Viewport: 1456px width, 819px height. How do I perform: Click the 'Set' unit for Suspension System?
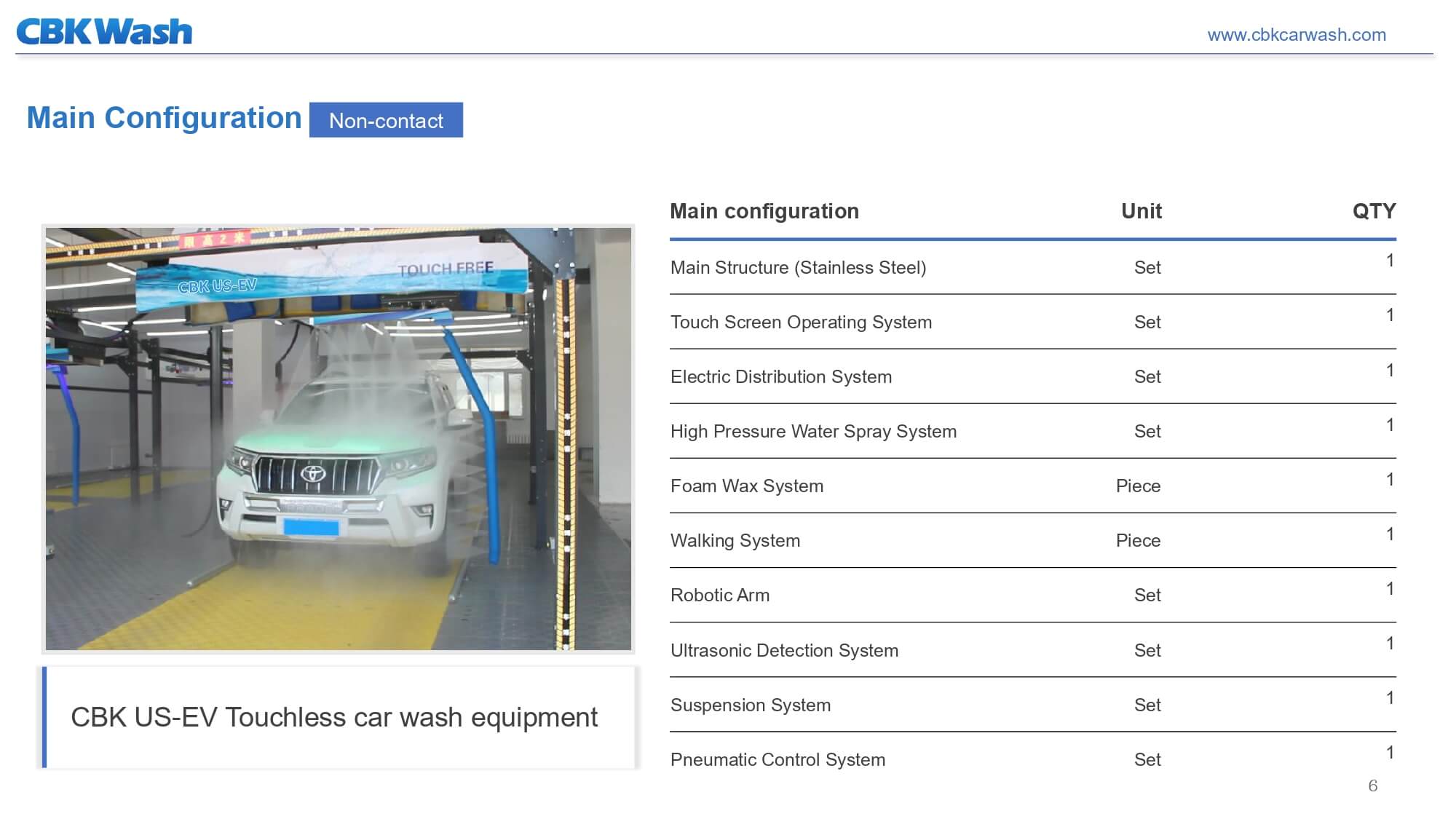[1147, 705]
